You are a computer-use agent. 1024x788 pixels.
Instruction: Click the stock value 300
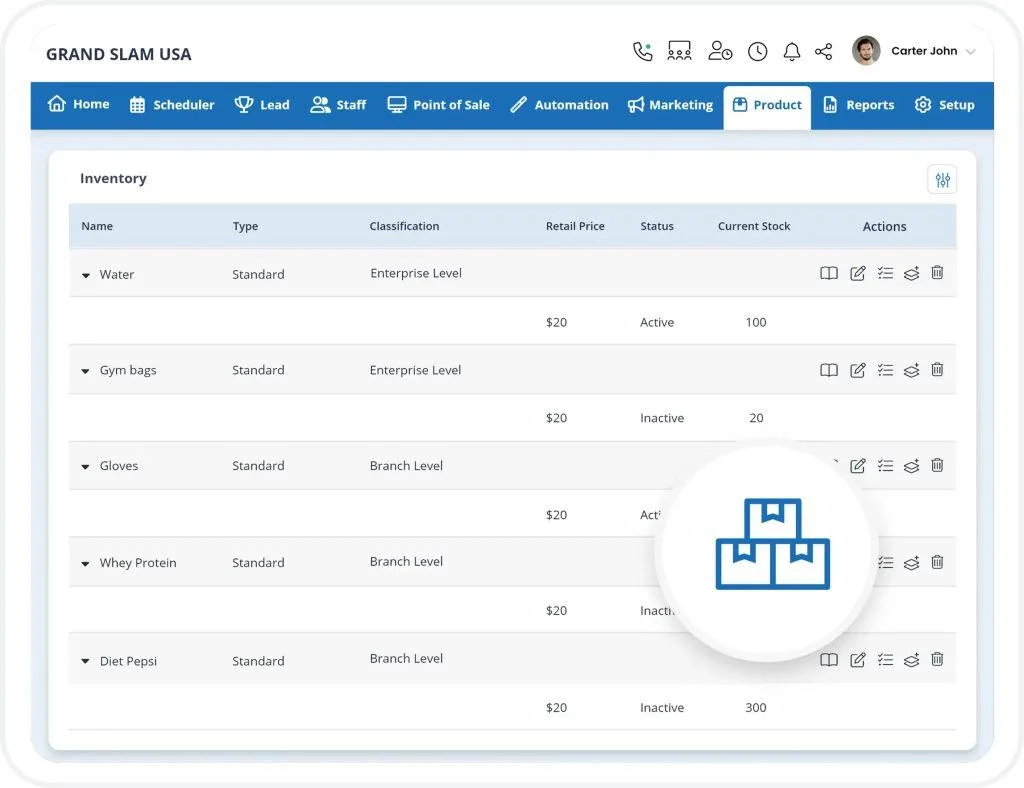[x=756, y=708]
